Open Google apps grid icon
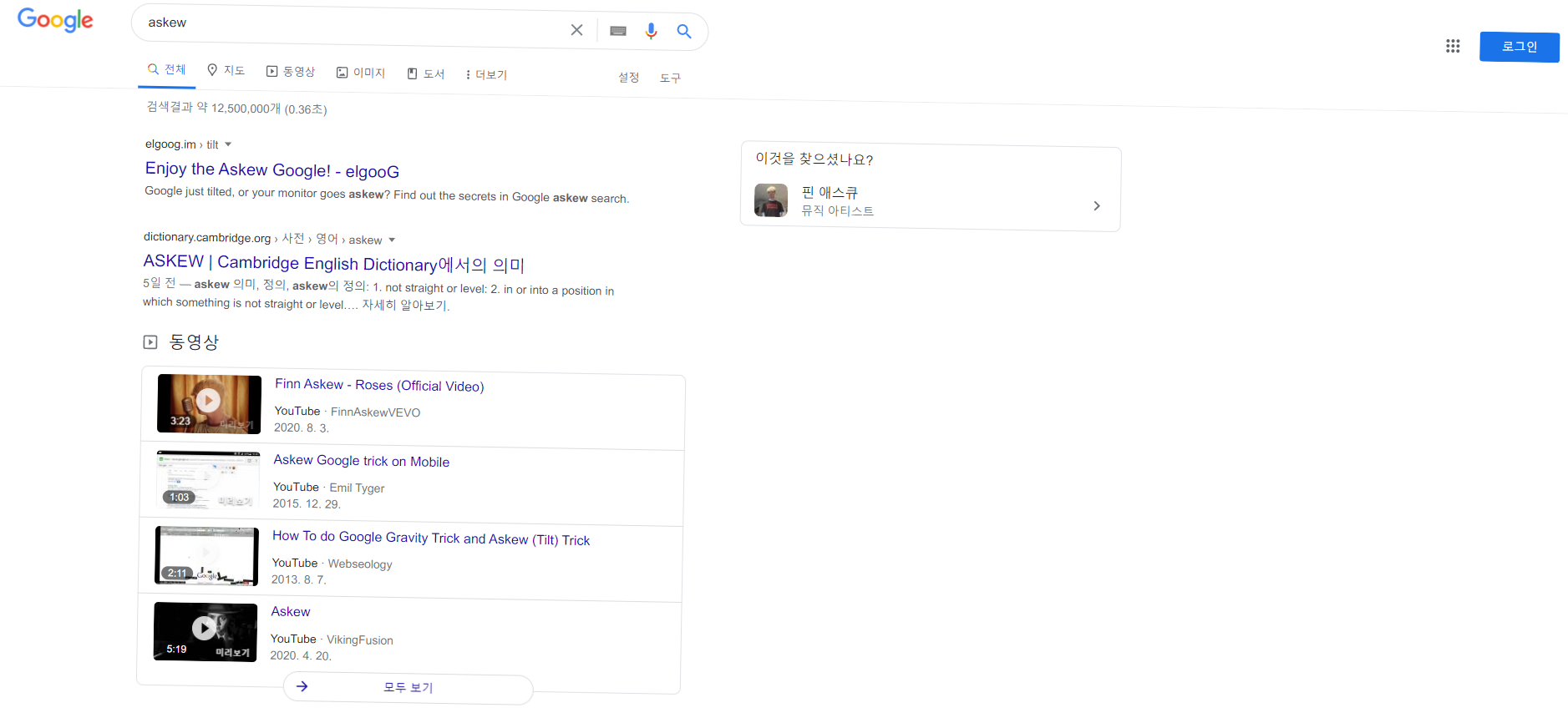Viewport: 1568px width, 718px height. [1453, 46]
